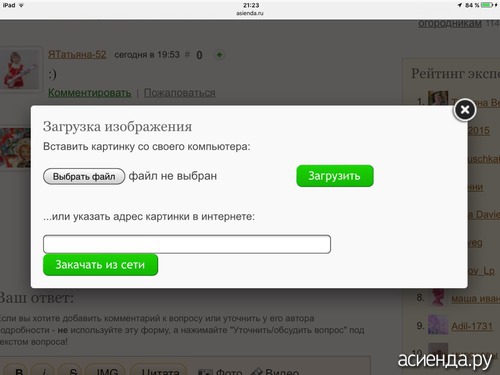Open the "огородникам" link at top
The height and width of the screenshot is (375, 500).
[450, 23]
